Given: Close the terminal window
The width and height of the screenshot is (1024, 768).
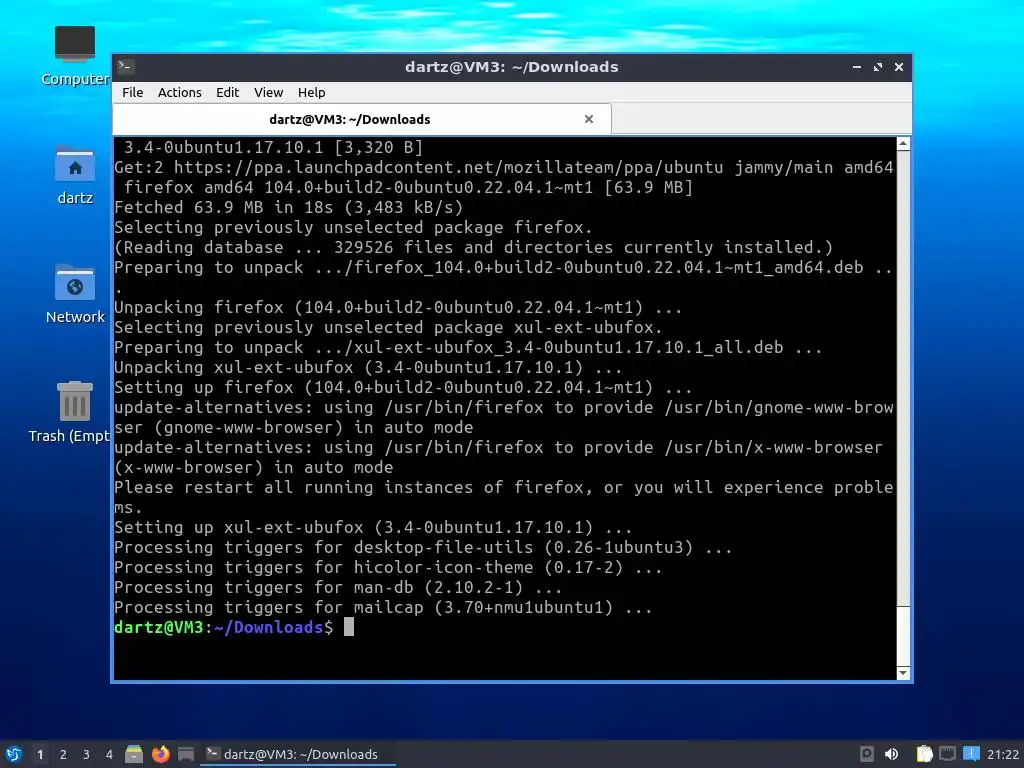Looking at the screenshot, I should (x=899, y=67).
